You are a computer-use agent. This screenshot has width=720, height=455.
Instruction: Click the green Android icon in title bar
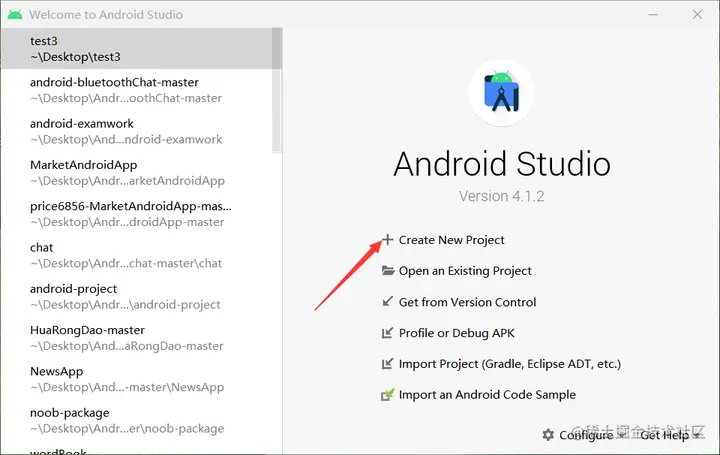tap(15, 15)
